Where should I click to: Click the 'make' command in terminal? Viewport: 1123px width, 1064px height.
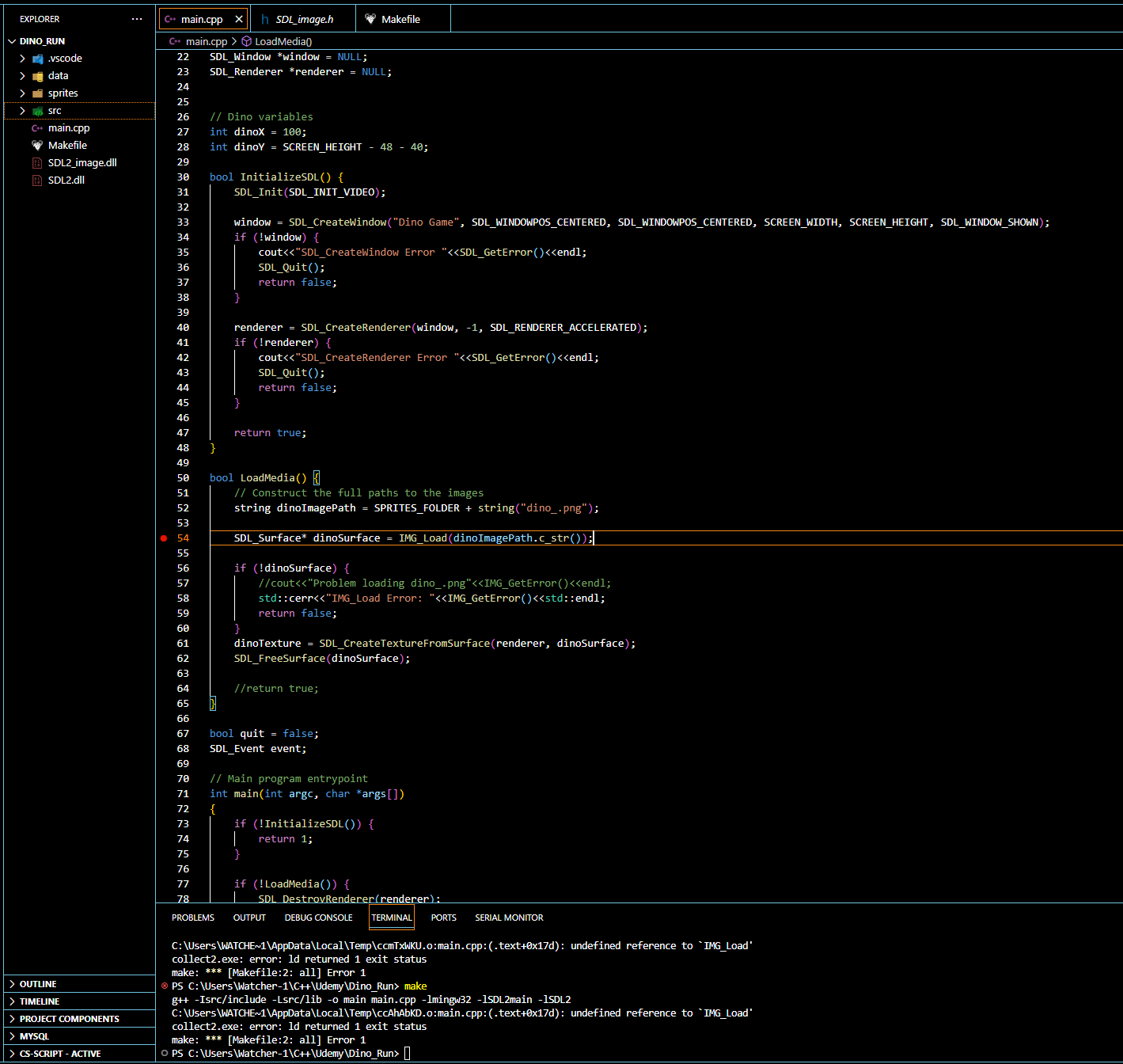415,986
